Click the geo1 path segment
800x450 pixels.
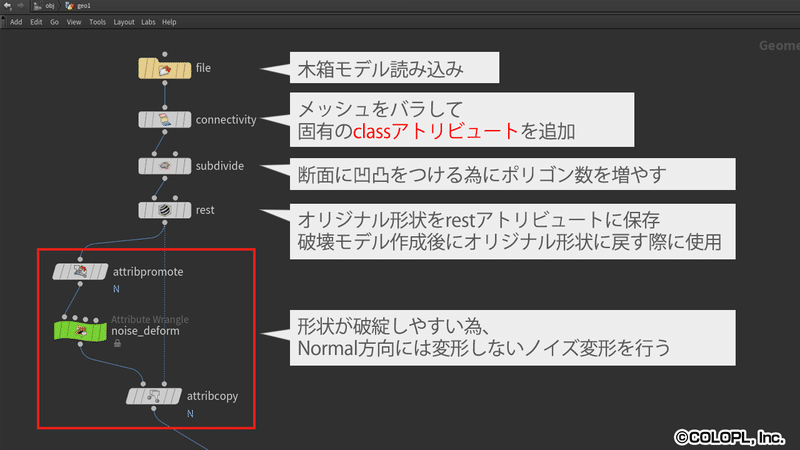pyautogui.click(x=84, y=6)
